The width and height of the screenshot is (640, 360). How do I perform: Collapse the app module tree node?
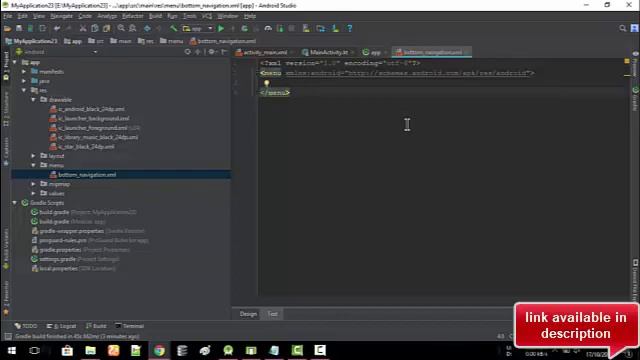point(15,62)
